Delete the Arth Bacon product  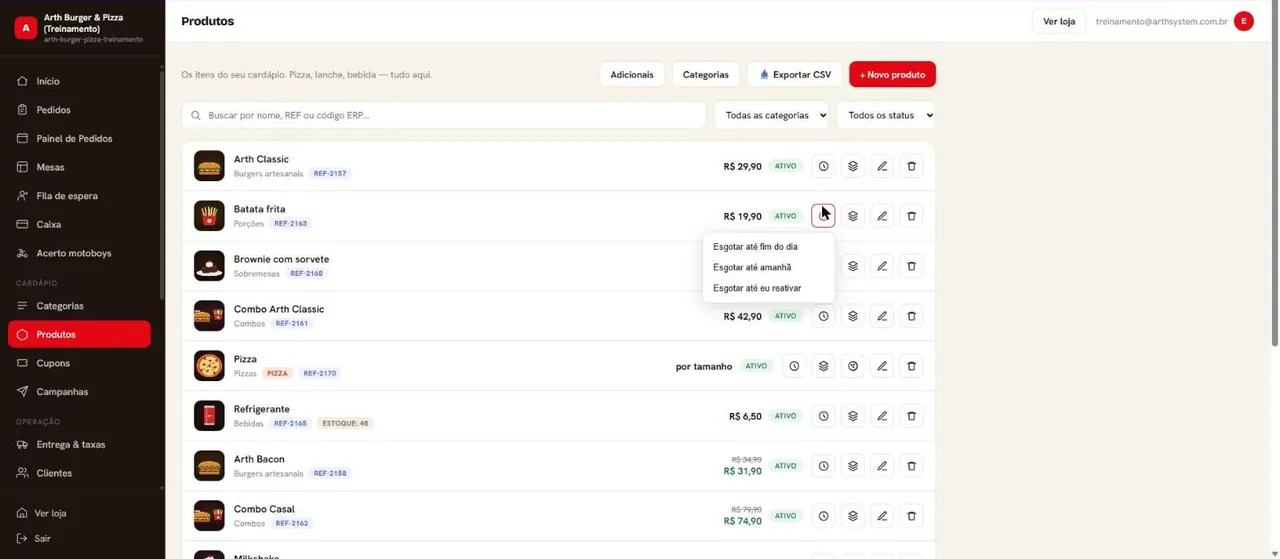pyautogui.click(x=911, y=466)
